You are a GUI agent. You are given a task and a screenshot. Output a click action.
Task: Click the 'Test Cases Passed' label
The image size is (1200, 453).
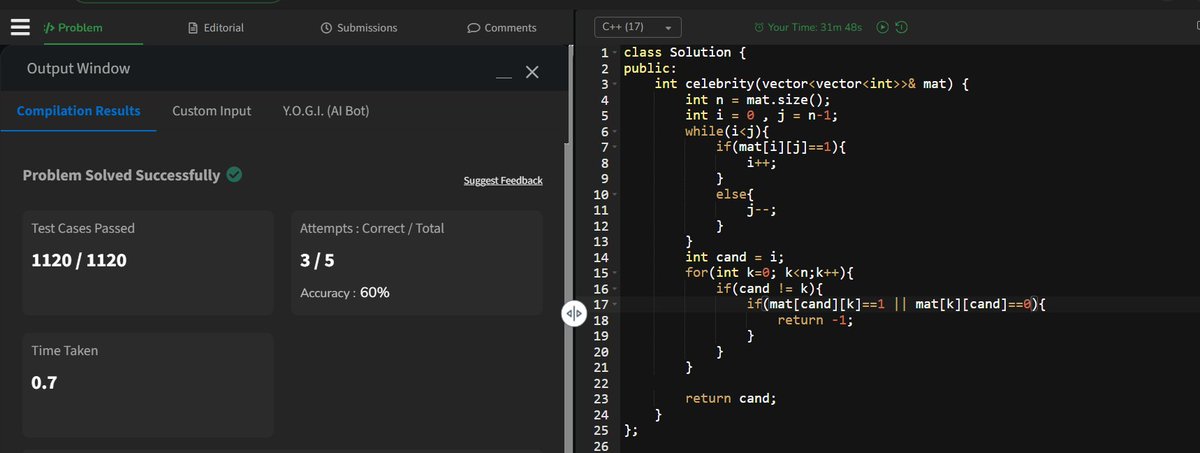tap(83, 228)
